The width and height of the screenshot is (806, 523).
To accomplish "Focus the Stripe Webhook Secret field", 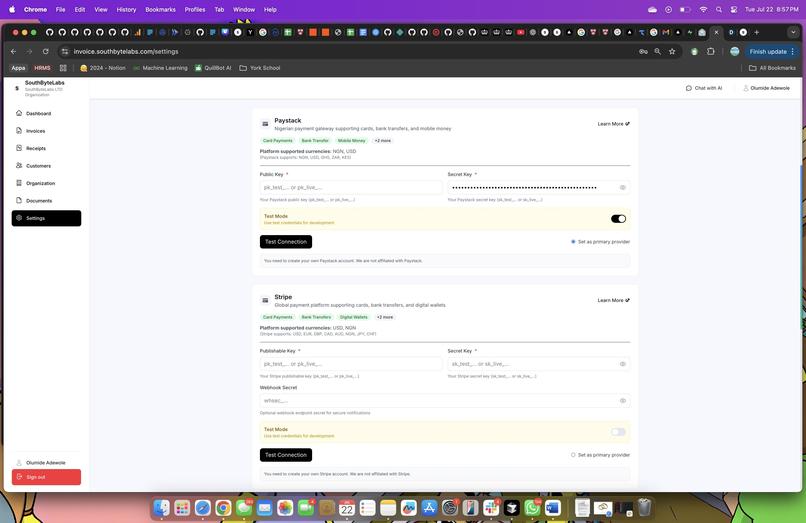I will pyautogui.click(x=445, y=401).
